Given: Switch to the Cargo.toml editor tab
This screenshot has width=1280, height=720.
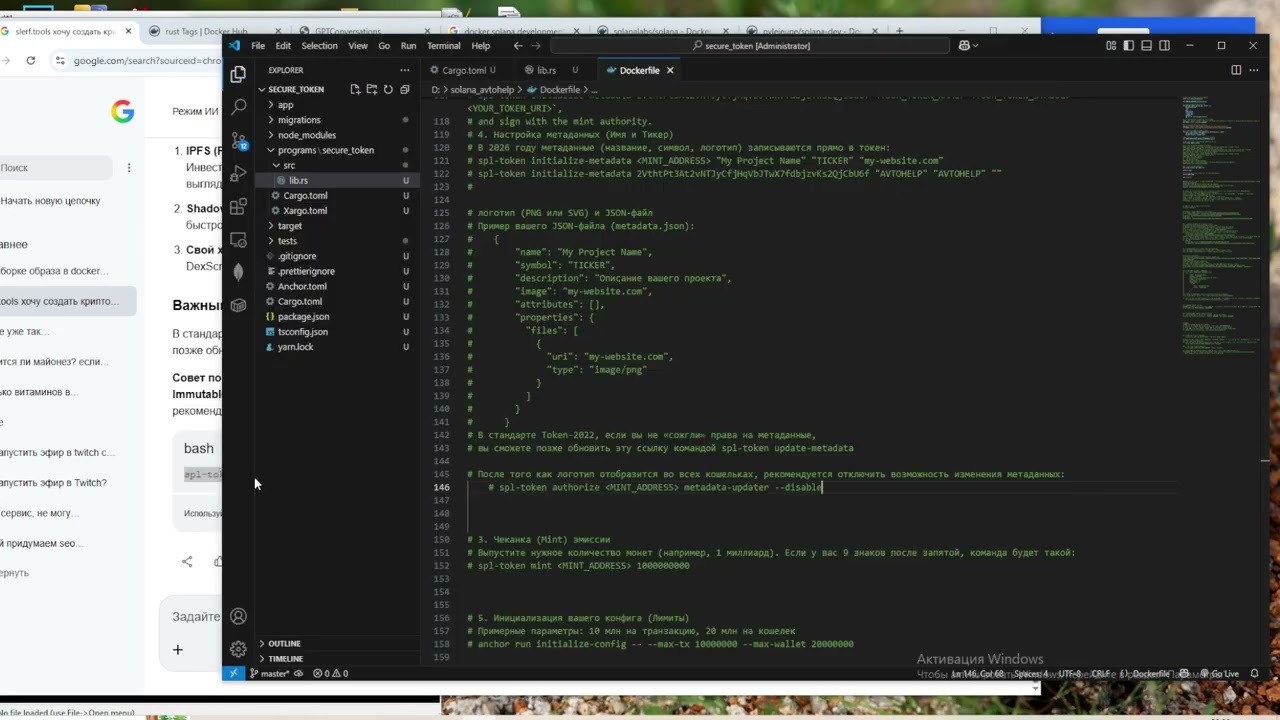Looking at the screenshot, I should (465, 70).
